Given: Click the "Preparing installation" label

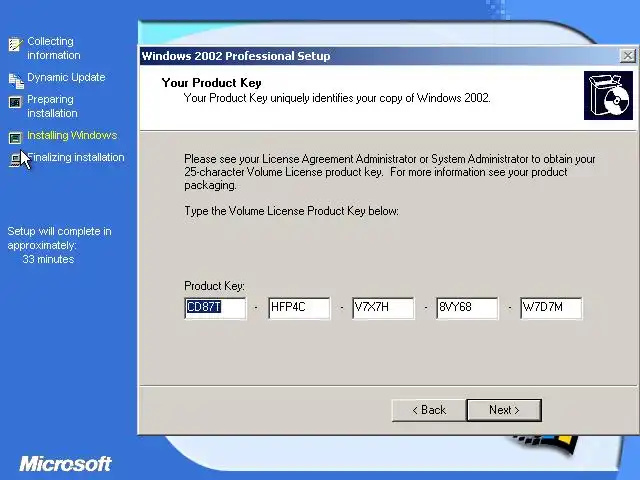Looking at the screenshot, I should pyautogui.click(x=52, y=106).
